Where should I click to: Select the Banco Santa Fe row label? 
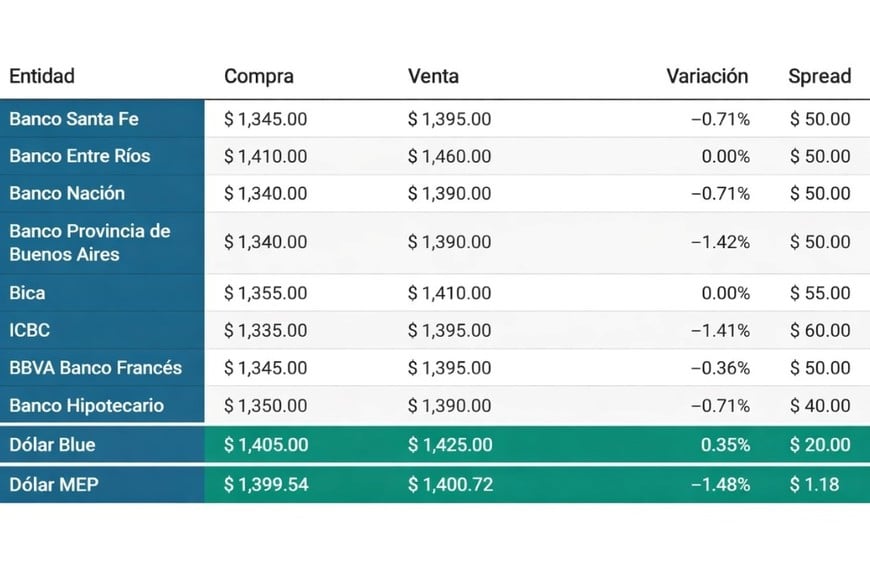pos(74,119)
